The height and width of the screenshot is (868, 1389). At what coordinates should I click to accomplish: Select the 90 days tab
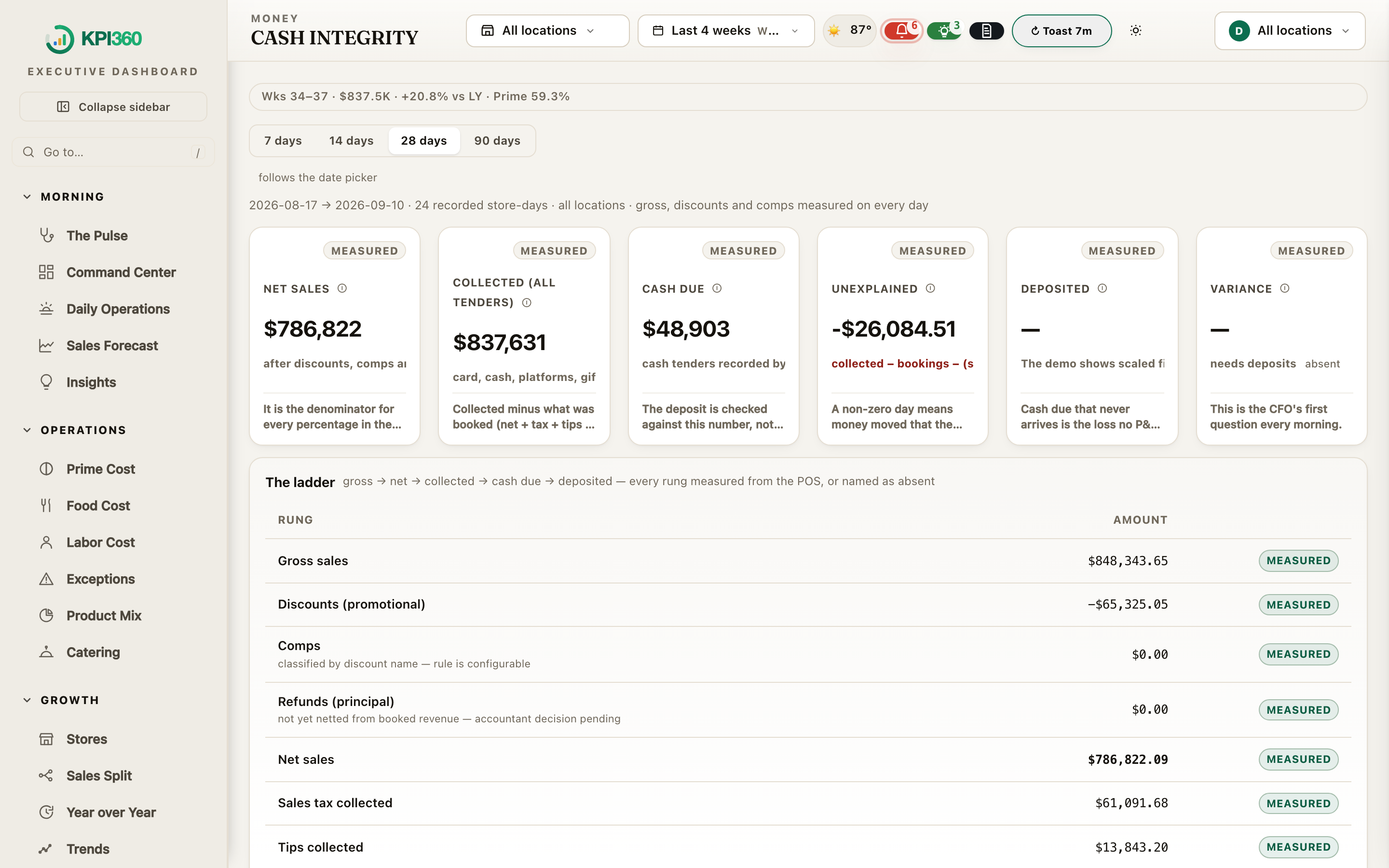[x=497, y=141]
